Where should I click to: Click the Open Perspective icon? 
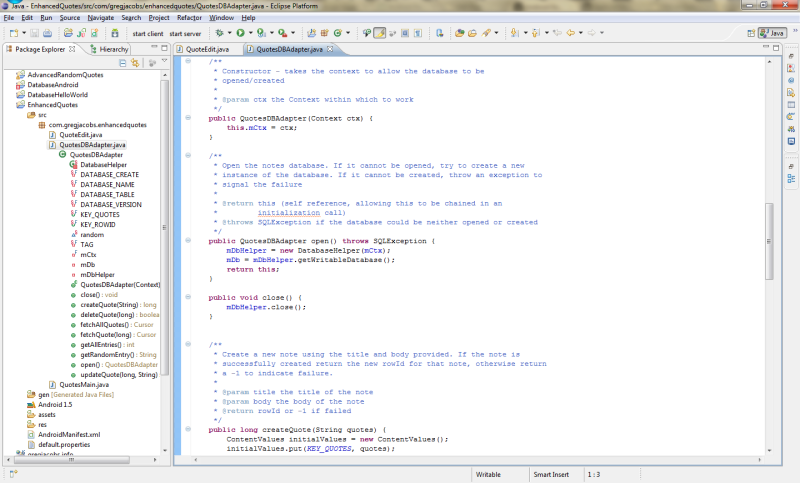pos(749,33)
